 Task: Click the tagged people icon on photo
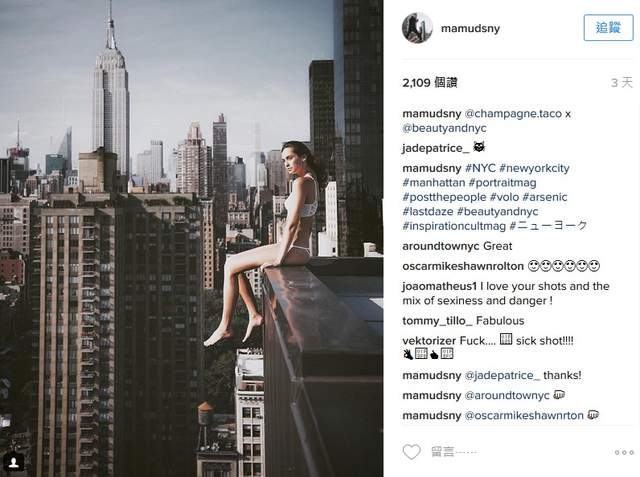click(14, 462)
